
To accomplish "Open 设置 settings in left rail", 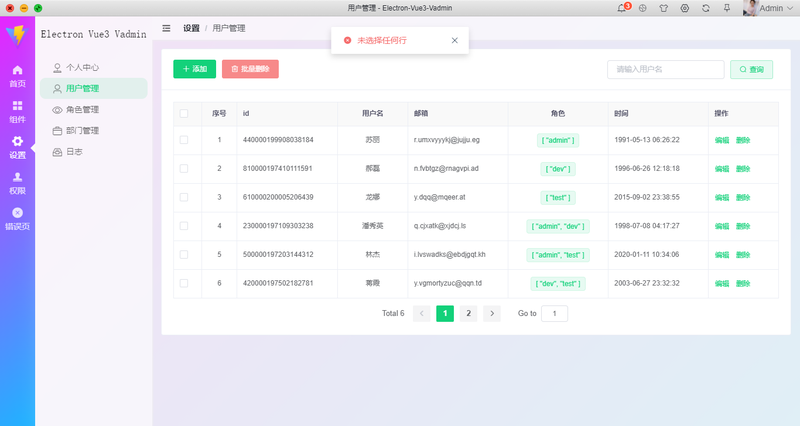I will tap(17, 147).
